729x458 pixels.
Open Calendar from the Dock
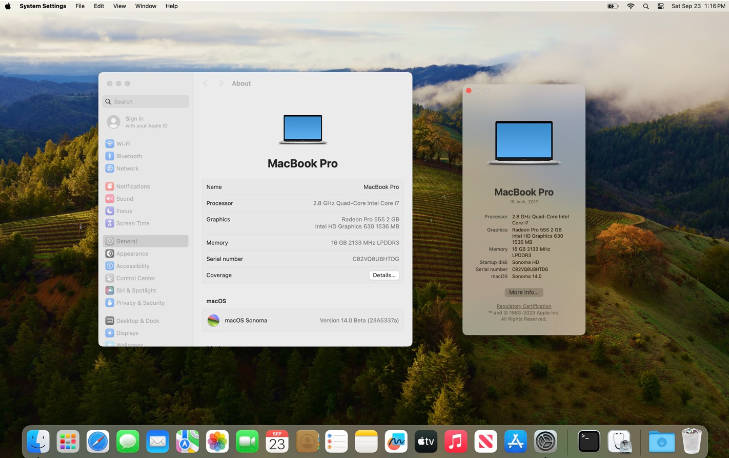pos(277,441)
